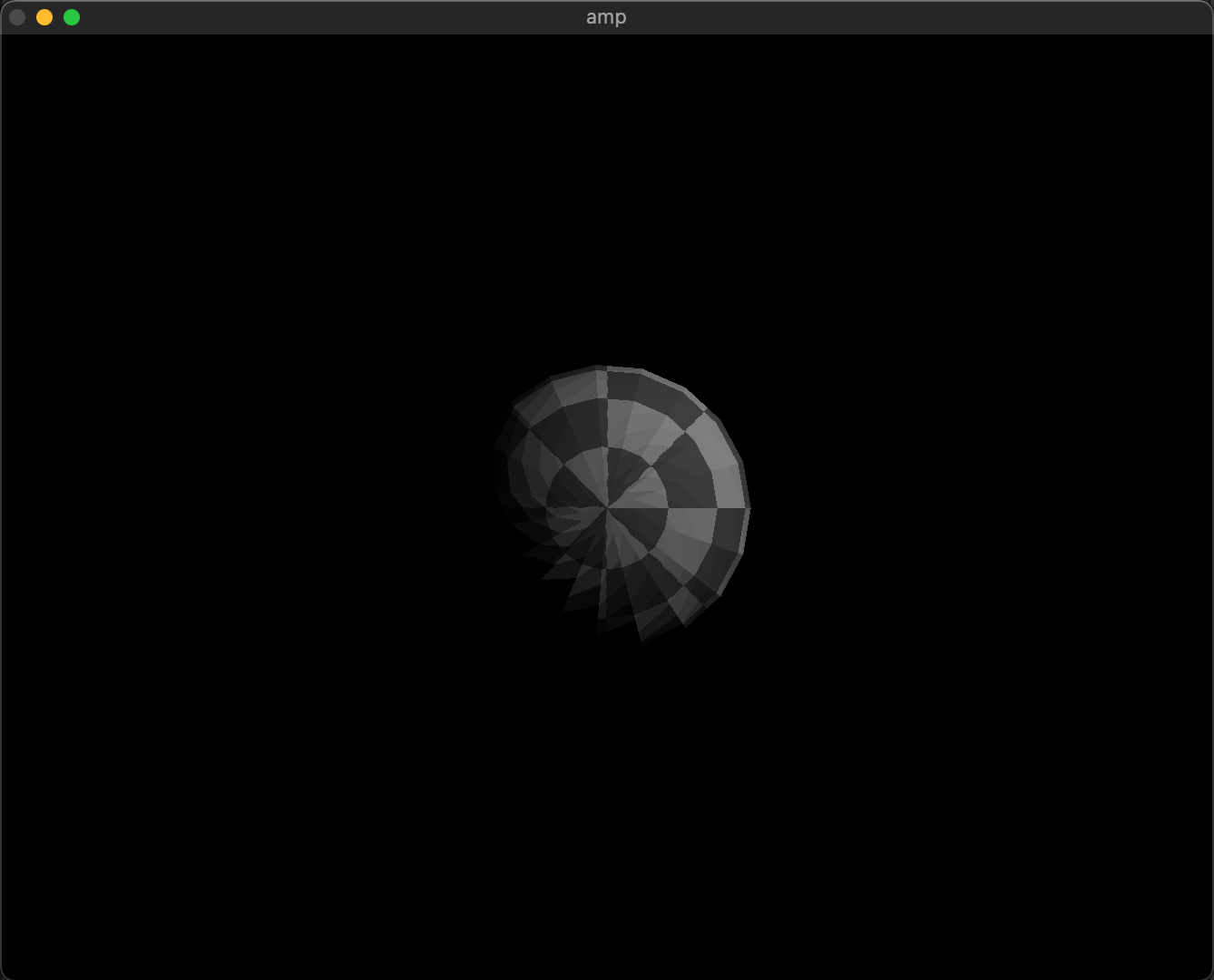Minimize the amp window with yellow button
The image size is (1214, 980).
(44, 17)
